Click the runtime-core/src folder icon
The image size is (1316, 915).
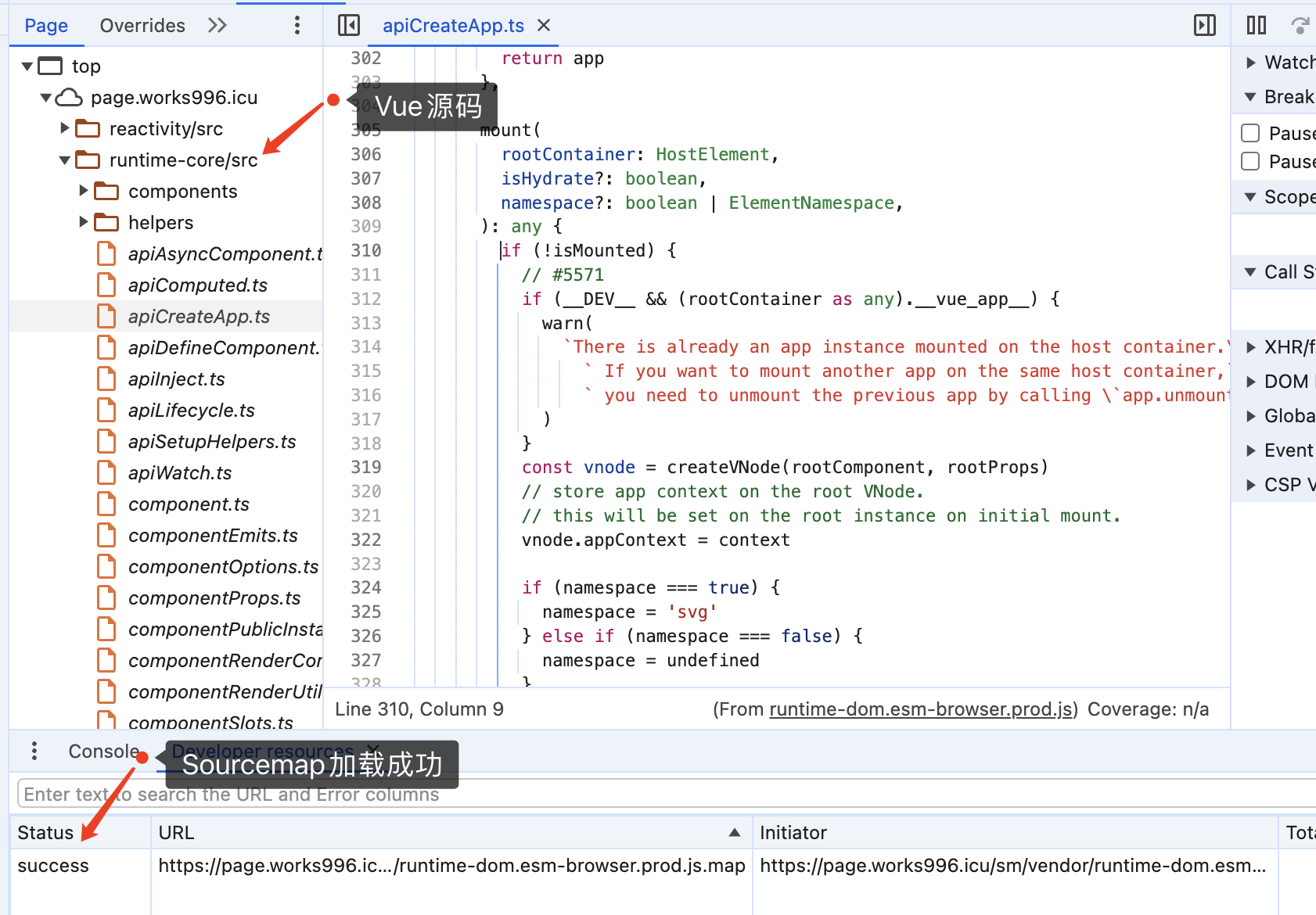[x=88, y=160]
